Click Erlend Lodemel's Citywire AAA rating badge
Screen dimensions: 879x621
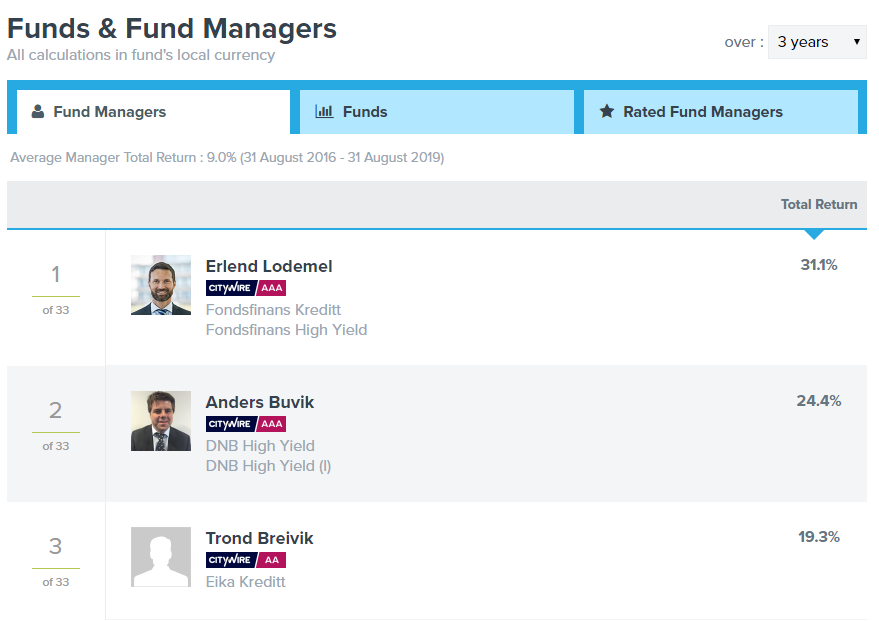pyautogui.click(x=246, y=288)
